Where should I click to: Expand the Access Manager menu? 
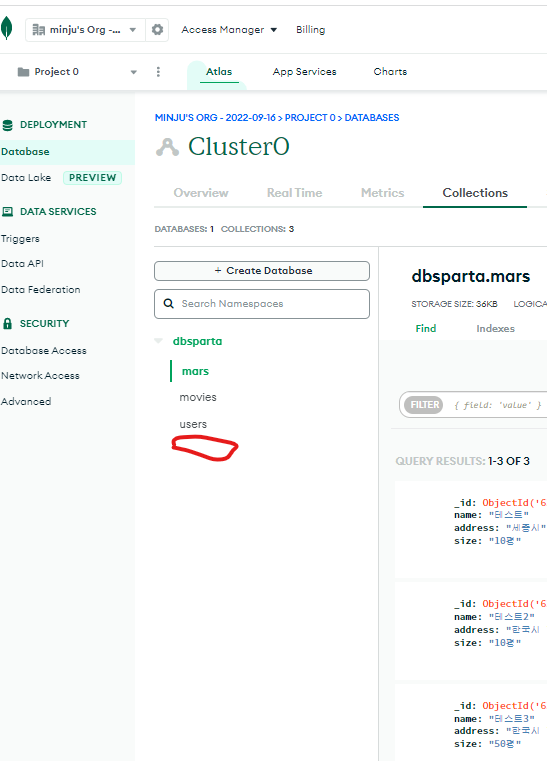click(x=229, y=30)
